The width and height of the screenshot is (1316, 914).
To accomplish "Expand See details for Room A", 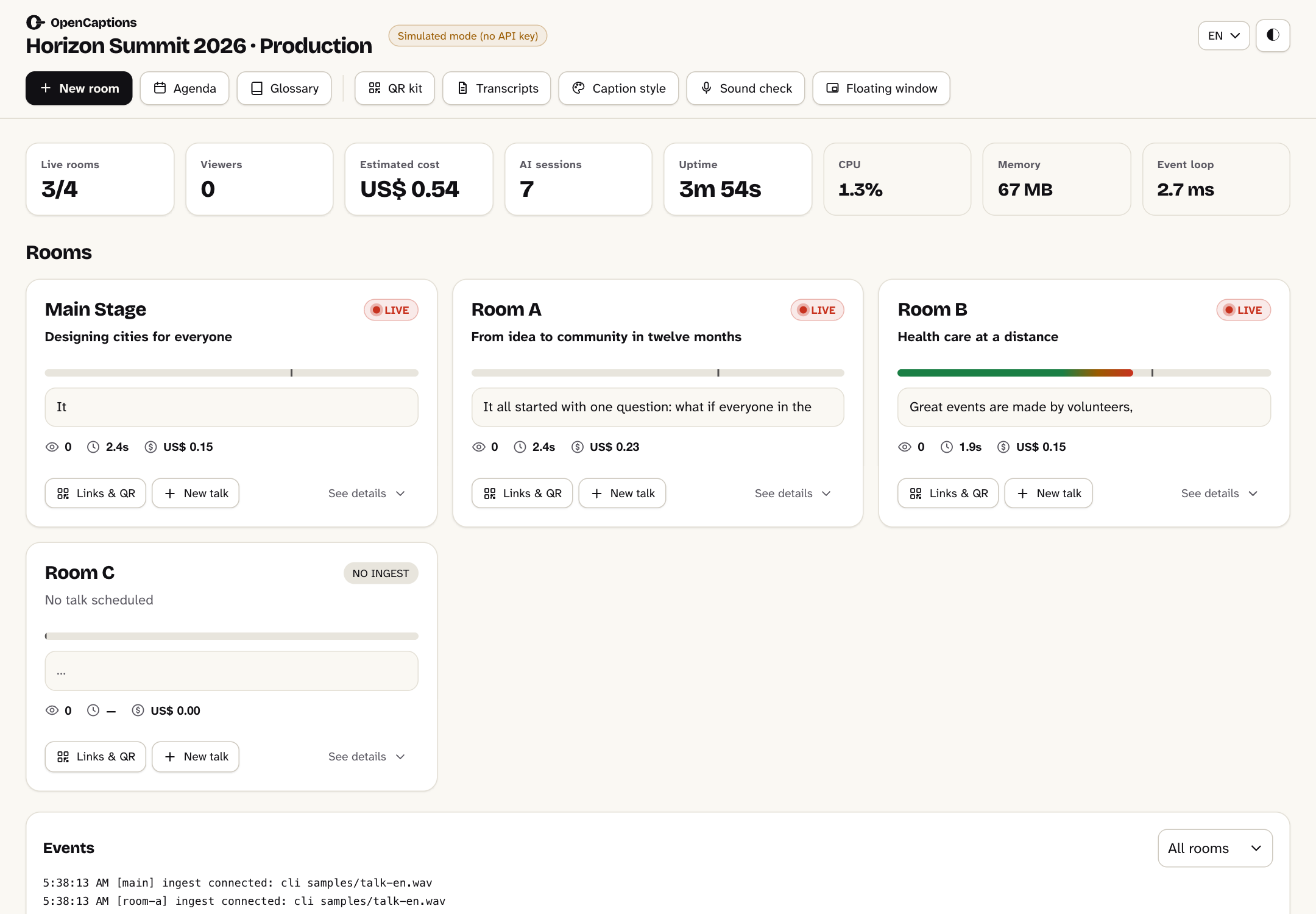I will [793, 493].
